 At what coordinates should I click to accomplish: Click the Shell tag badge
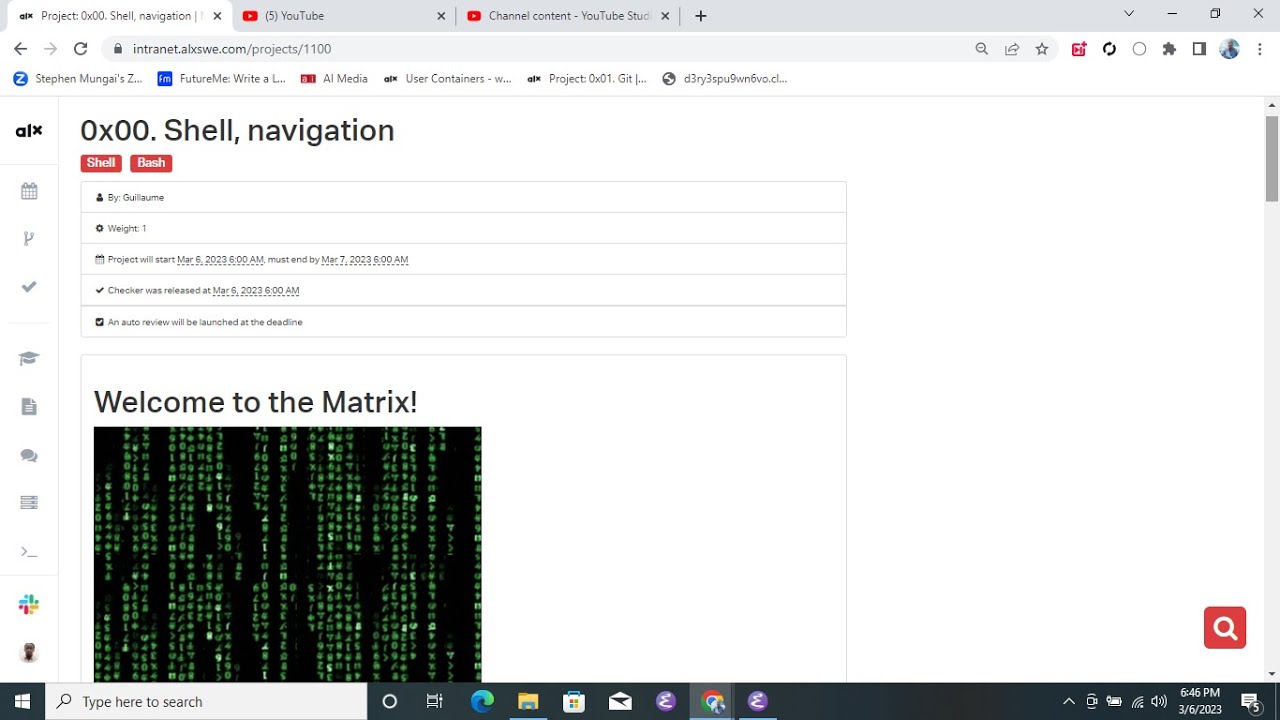tap(101, 163)
